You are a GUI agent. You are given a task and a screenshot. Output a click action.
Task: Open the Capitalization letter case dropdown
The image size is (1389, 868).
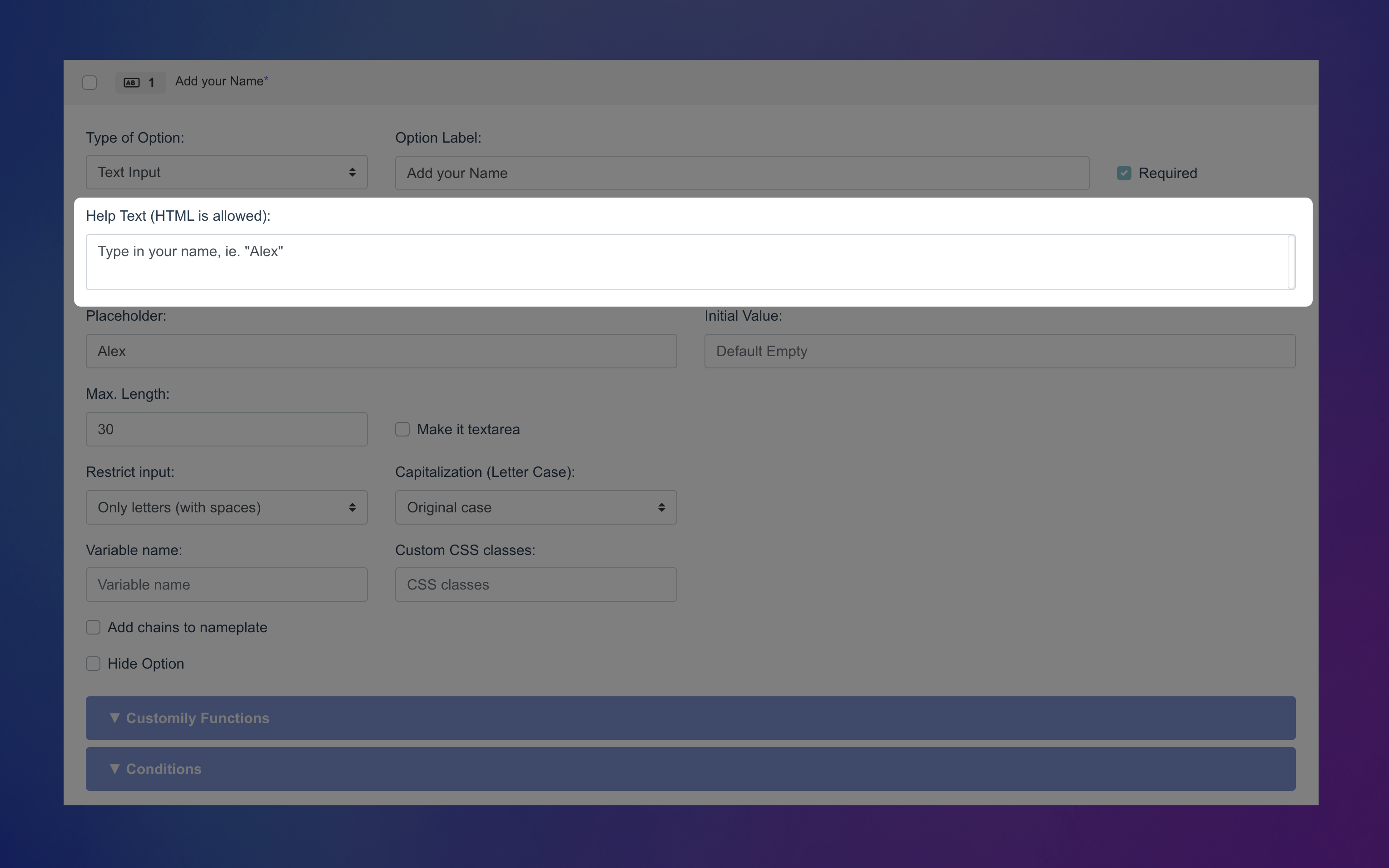536,507
